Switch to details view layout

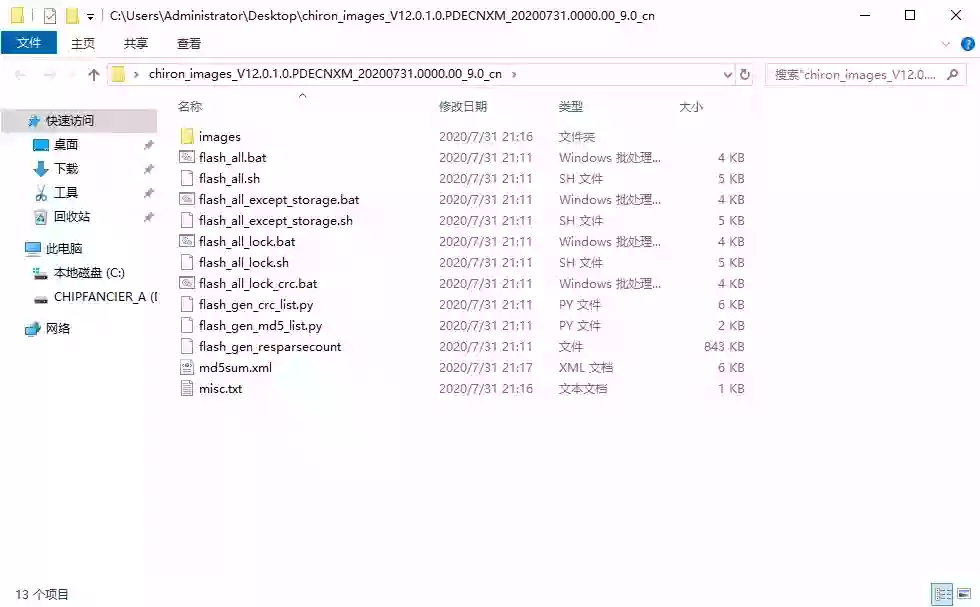click(941, 594)
